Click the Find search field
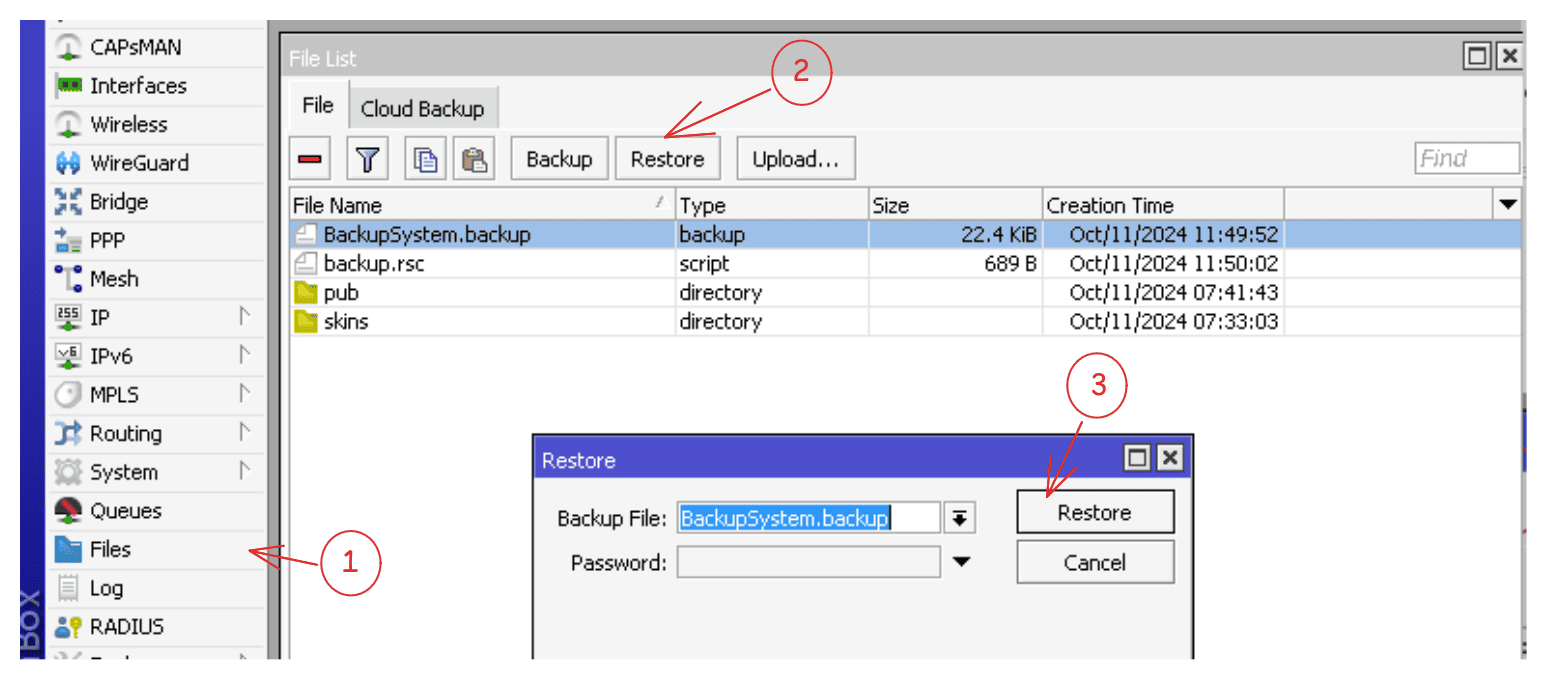 tap(1467, 158)
